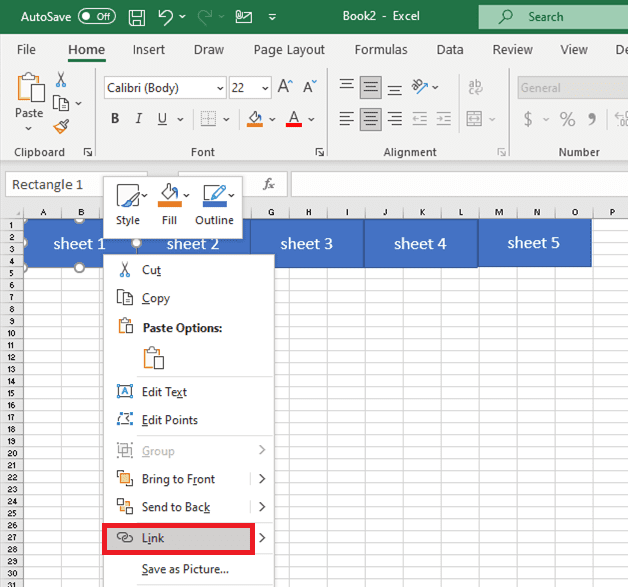Open Fill Color dropdown arrow in Font group
This screenshot has width=628, height=587.
click(272, 119)
